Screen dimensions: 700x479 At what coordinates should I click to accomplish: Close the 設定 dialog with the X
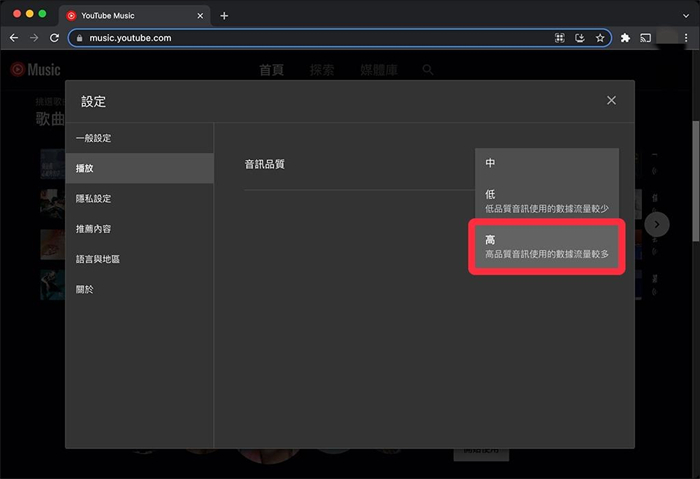click(611, 100)
